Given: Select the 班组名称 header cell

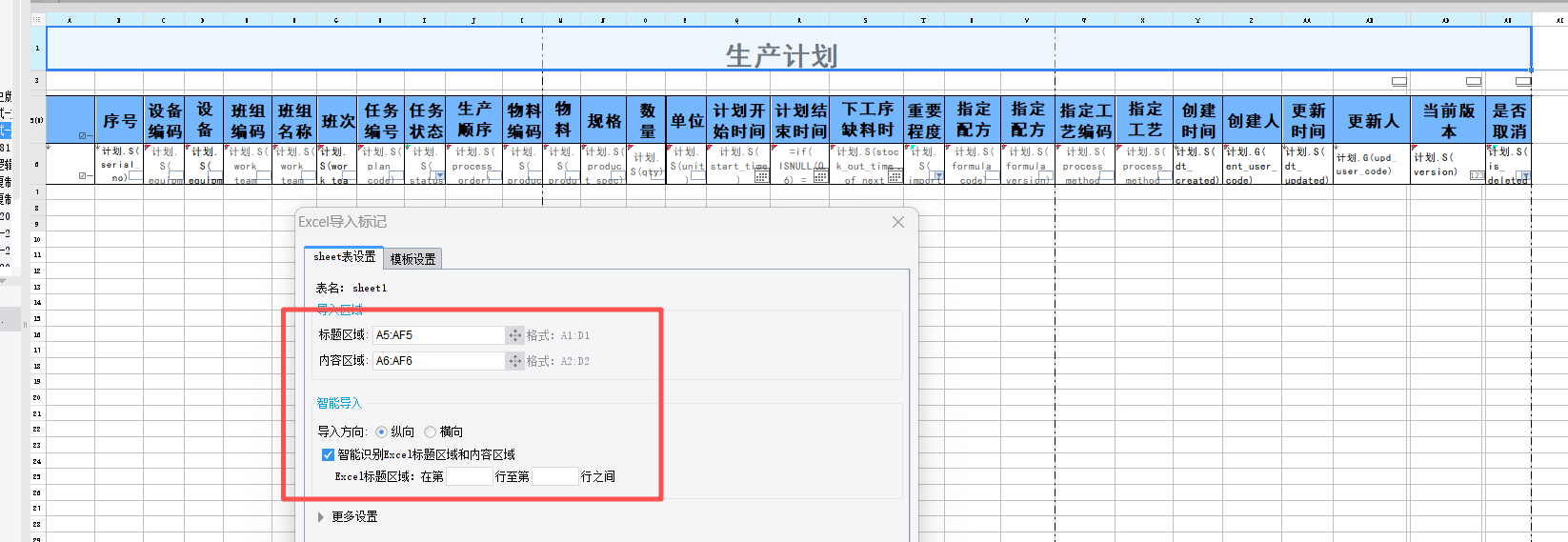Looking at the screenshot, I should click(x=295, y=120).
